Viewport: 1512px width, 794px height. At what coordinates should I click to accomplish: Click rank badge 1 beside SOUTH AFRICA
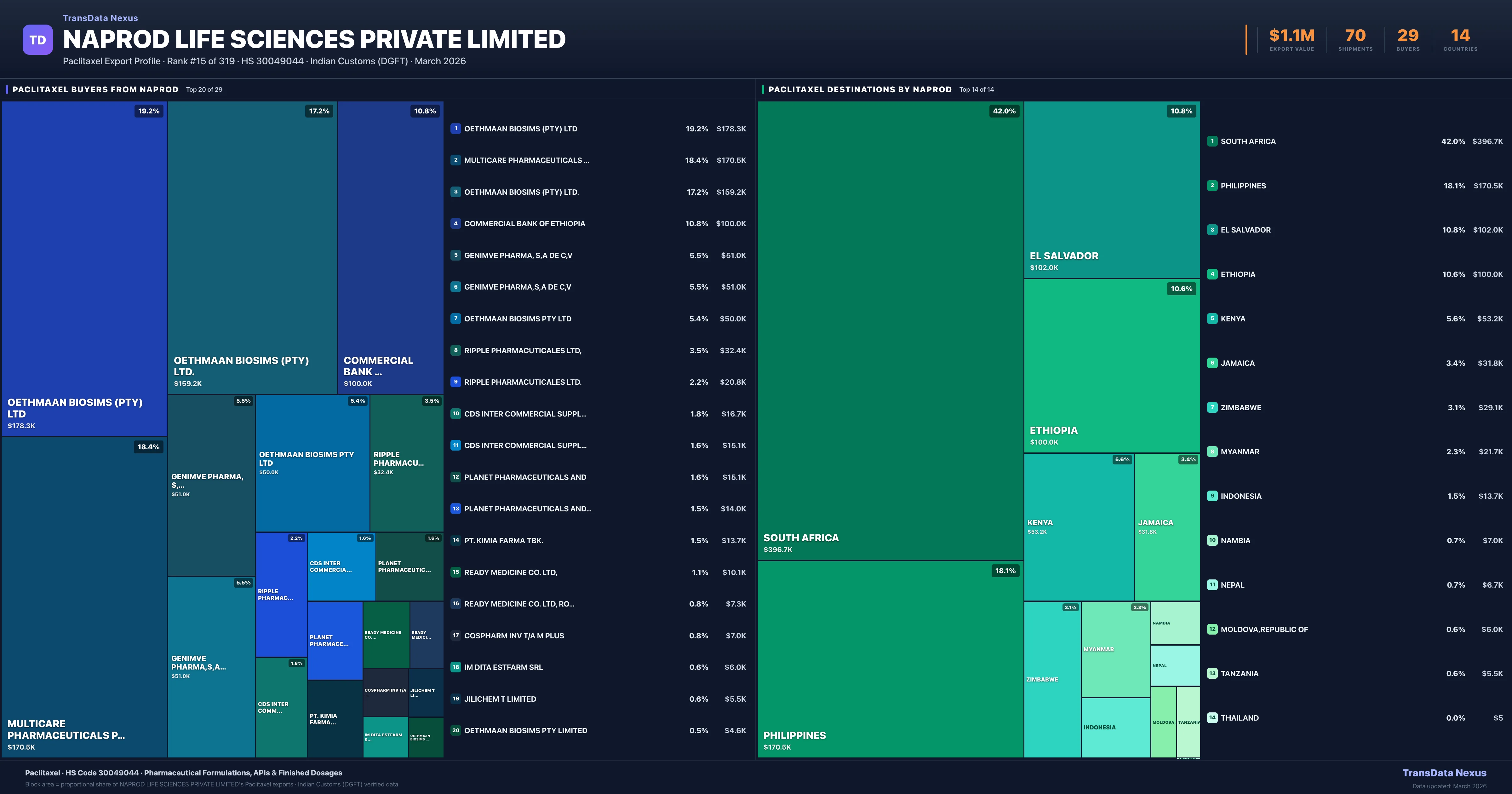click(x=1212, y=141)
